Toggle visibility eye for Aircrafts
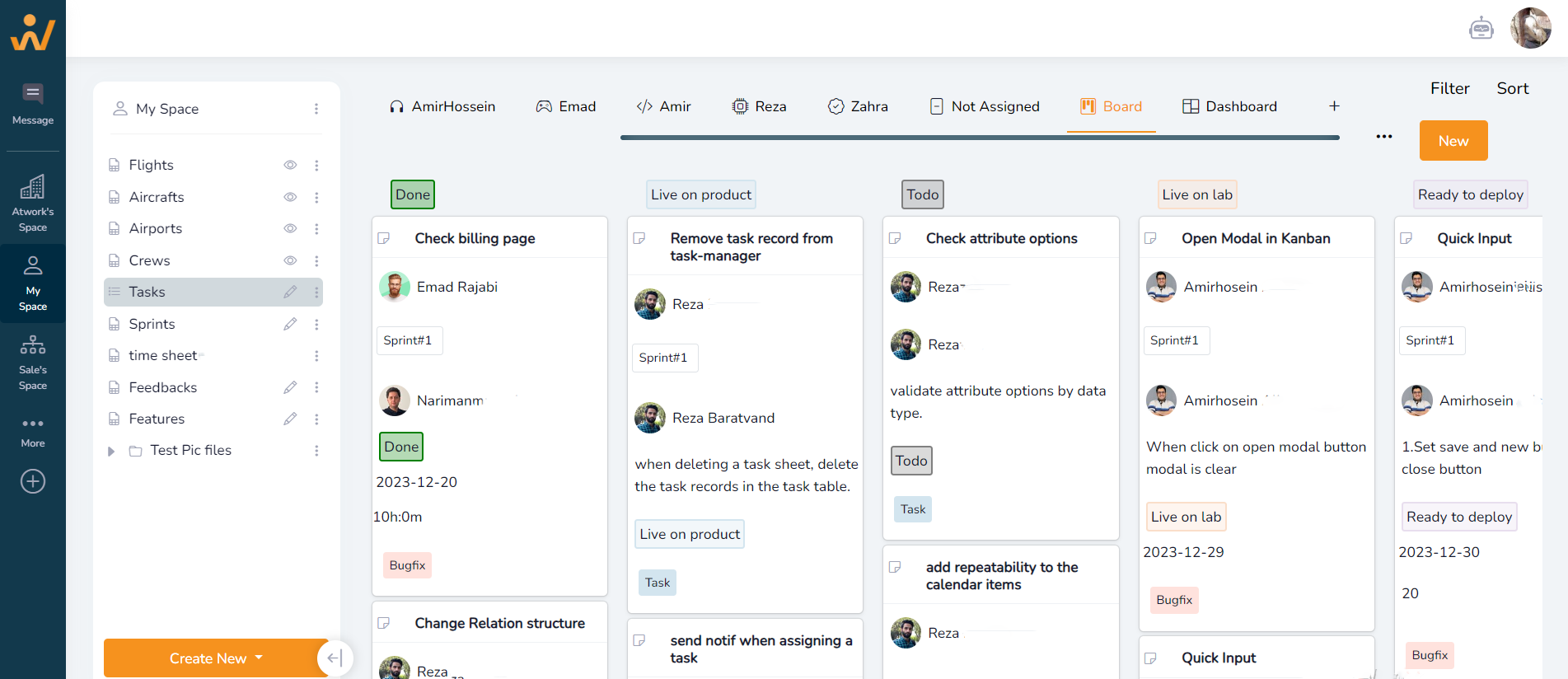This screenshot has height=679, width=1568. [290, 197]
